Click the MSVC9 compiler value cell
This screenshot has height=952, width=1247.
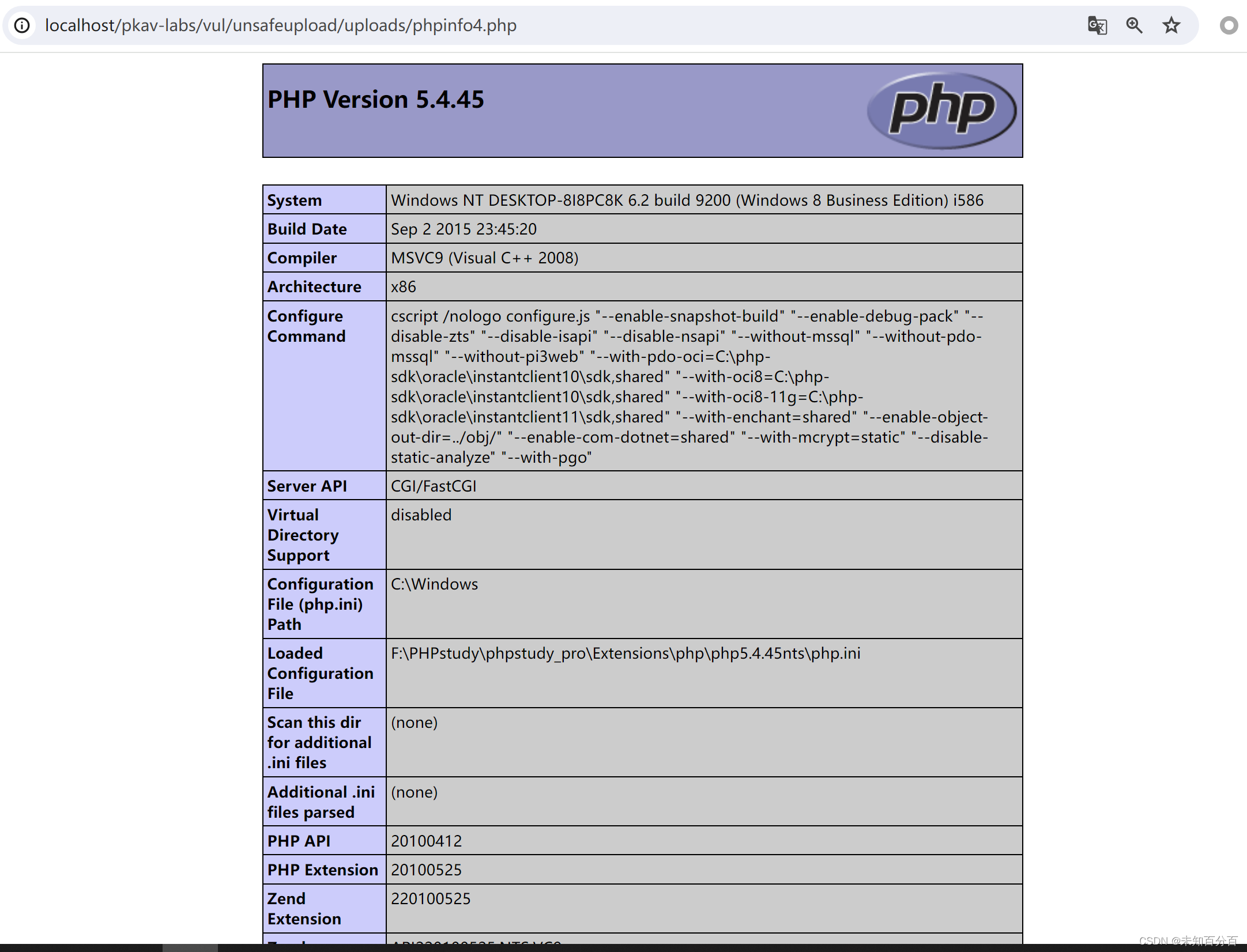[x=484, y=258]
